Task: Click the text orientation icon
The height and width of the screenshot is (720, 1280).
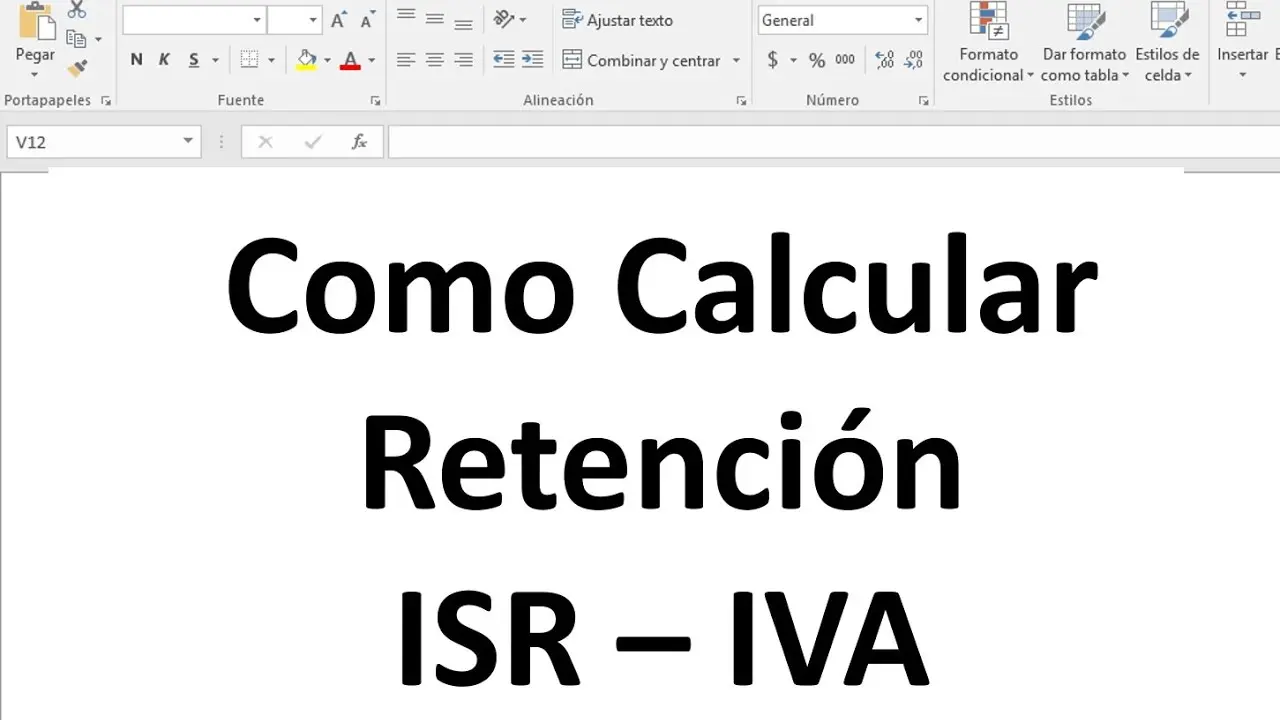Action: [x=504, y=19]
